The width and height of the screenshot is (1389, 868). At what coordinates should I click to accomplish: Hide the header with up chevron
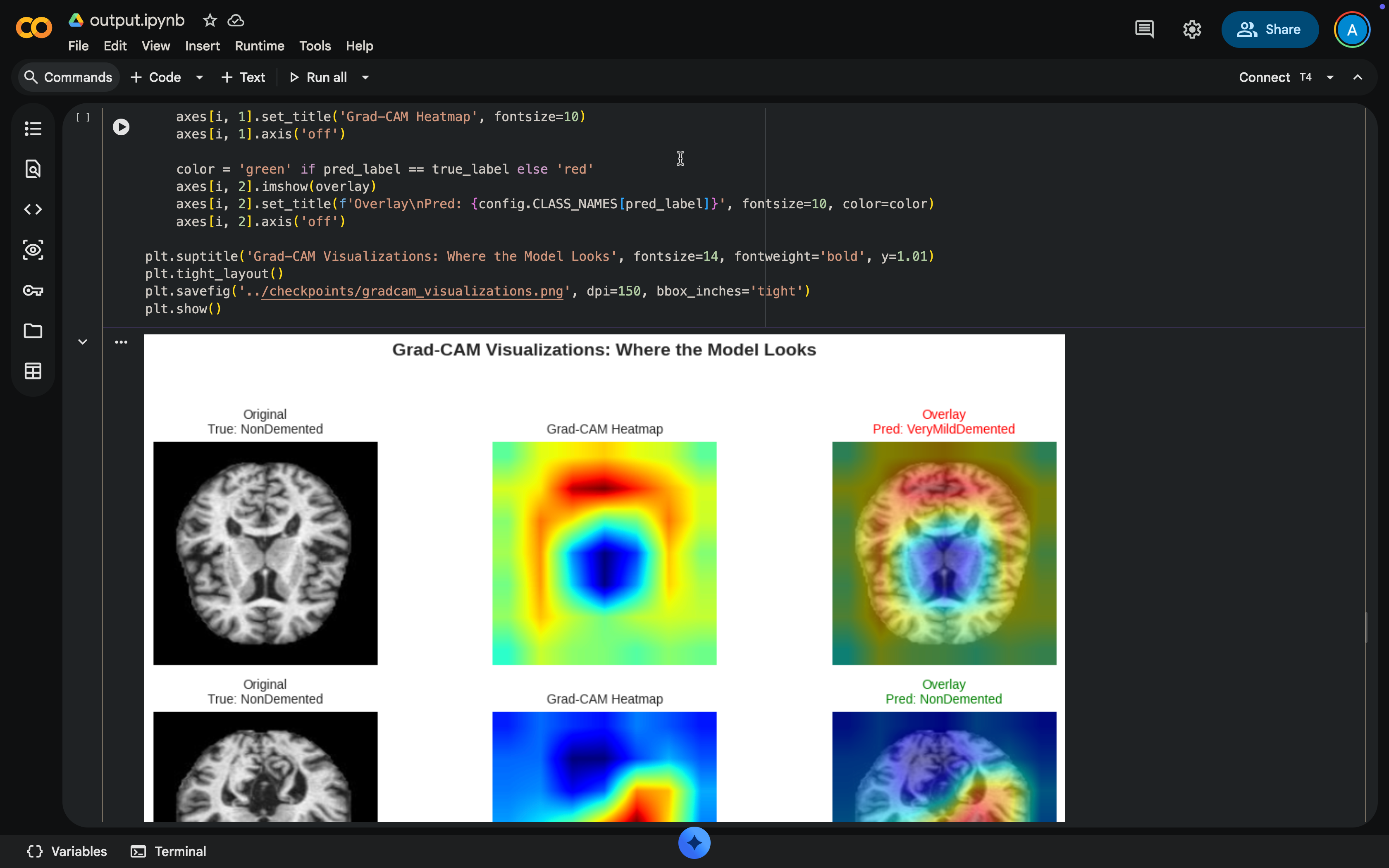1358,78
